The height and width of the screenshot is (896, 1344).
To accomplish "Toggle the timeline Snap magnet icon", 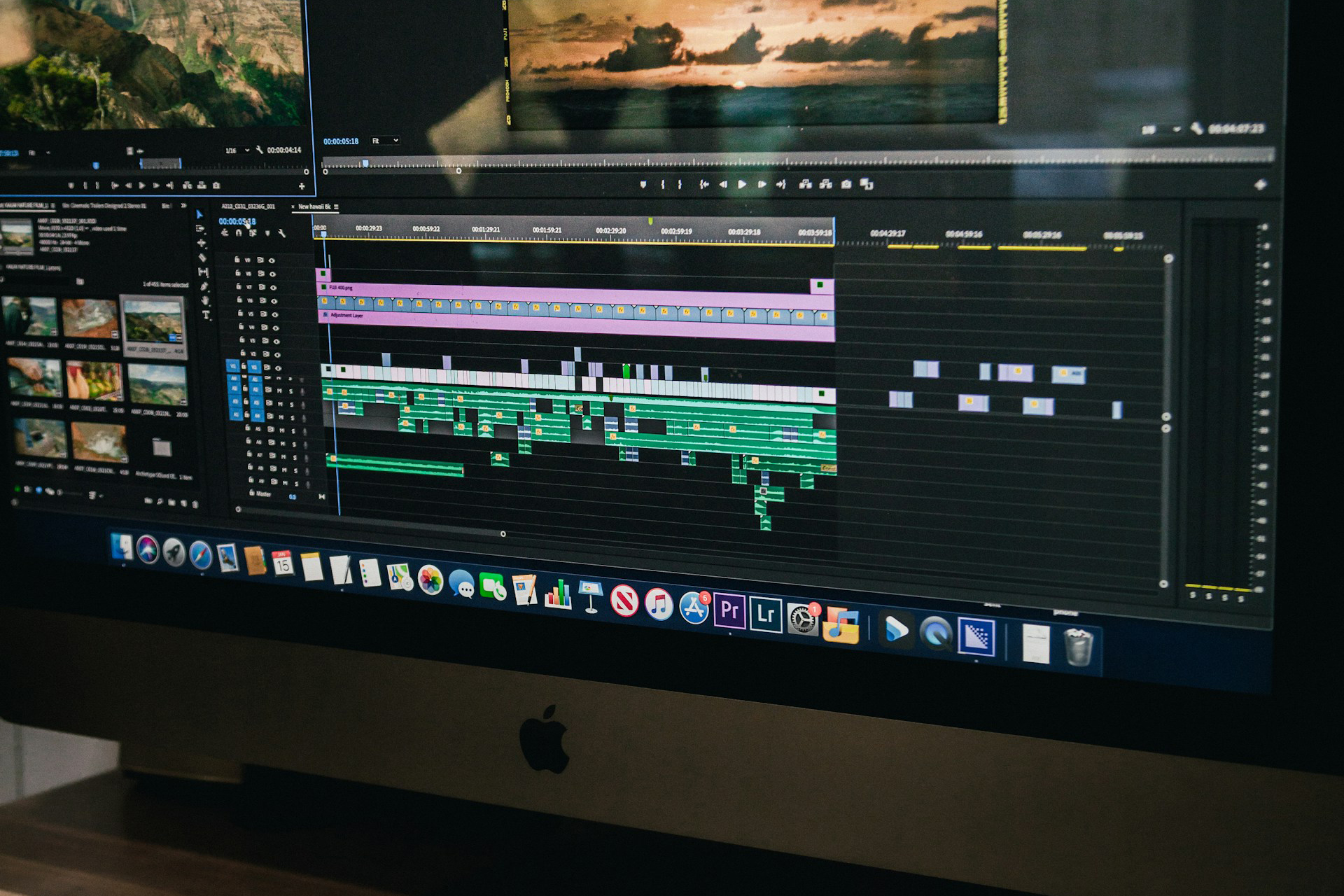I will (x=239, y=233).
